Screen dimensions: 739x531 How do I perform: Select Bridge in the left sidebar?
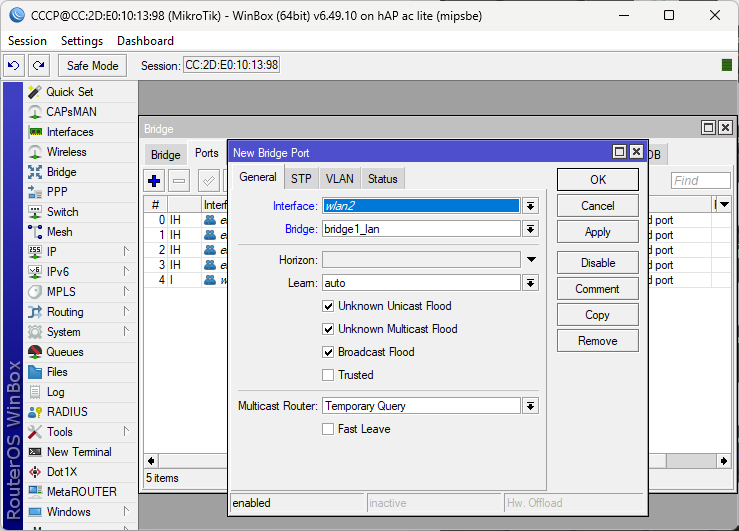pos(80,172)
